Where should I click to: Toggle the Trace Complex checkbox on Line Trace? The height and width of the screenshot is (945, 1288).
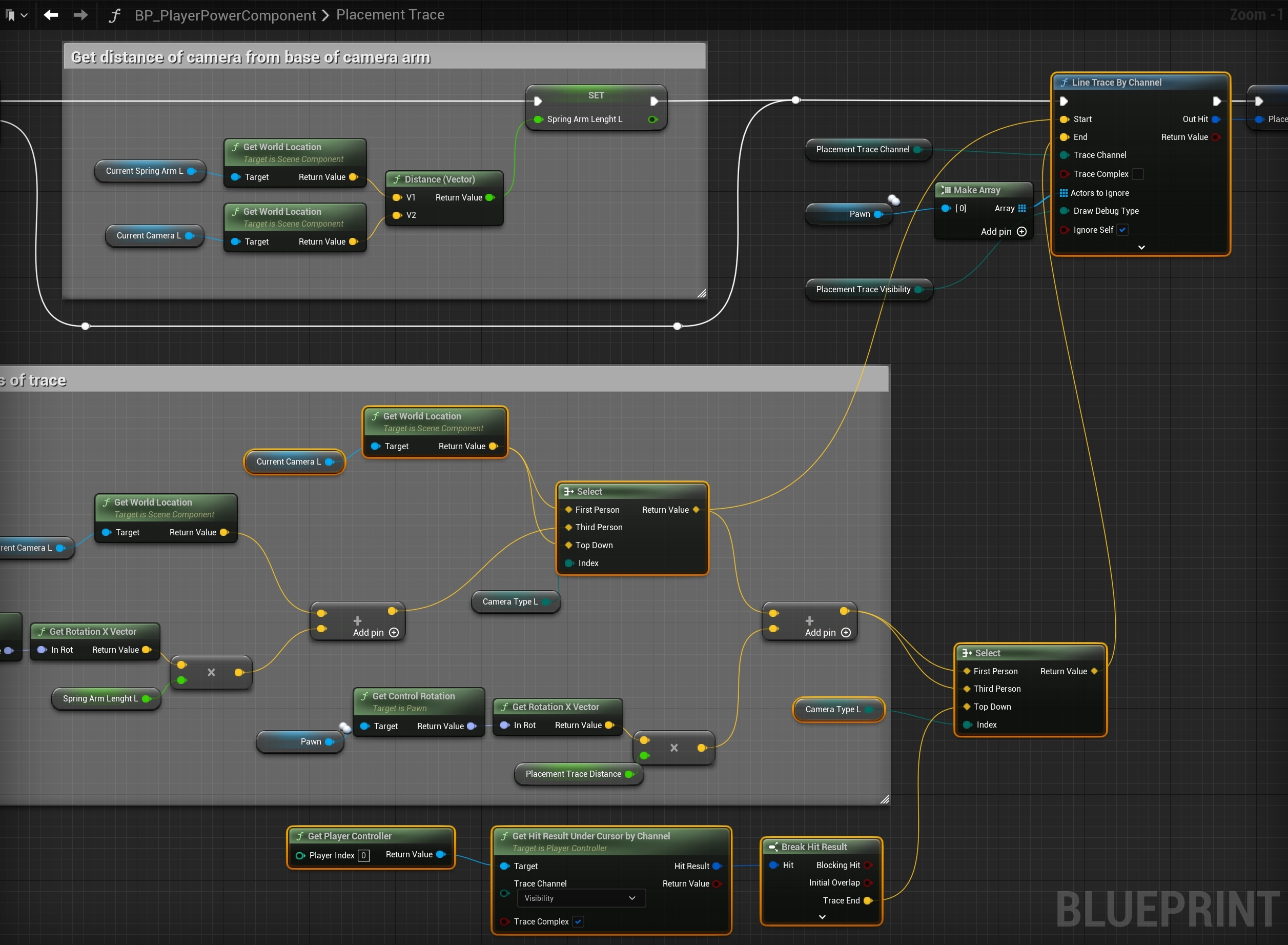(x=1138, y=174)
